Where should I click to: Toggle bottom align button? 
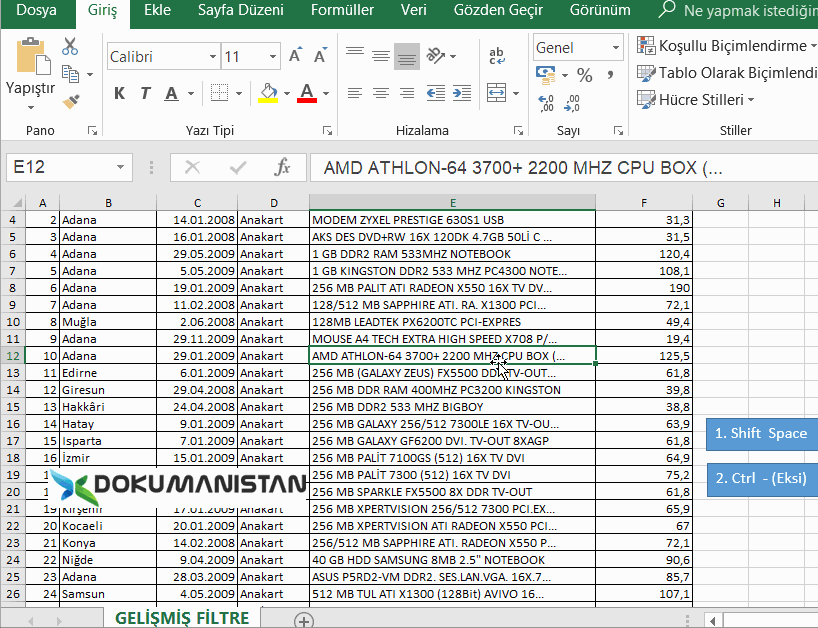click(x=407, y=56)
